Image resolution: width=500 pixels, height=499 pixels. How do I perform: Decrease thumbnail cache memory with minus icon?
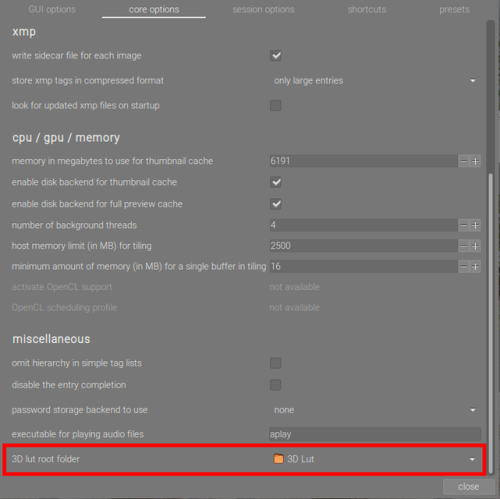click(x=464, y=161)
